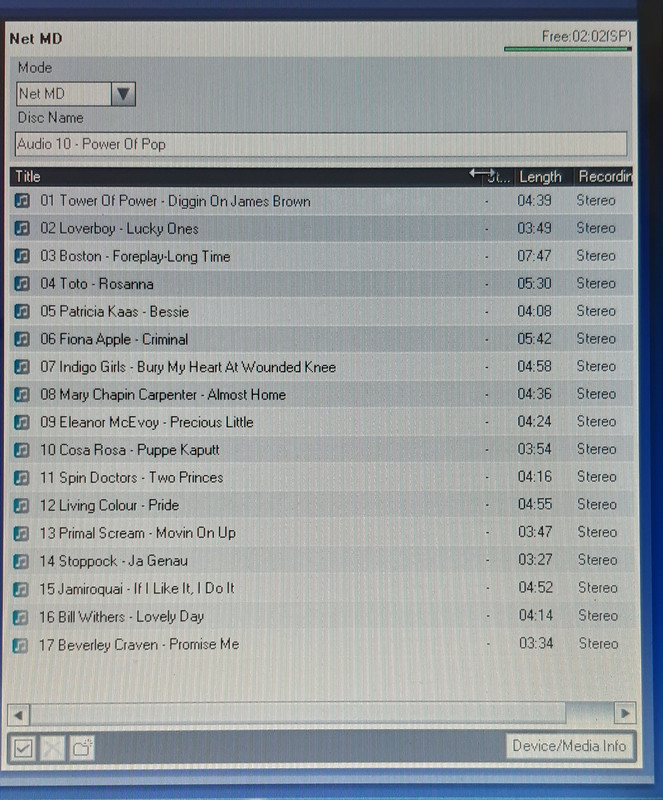
Task: Click the length value 04:58
Action: 534,366
